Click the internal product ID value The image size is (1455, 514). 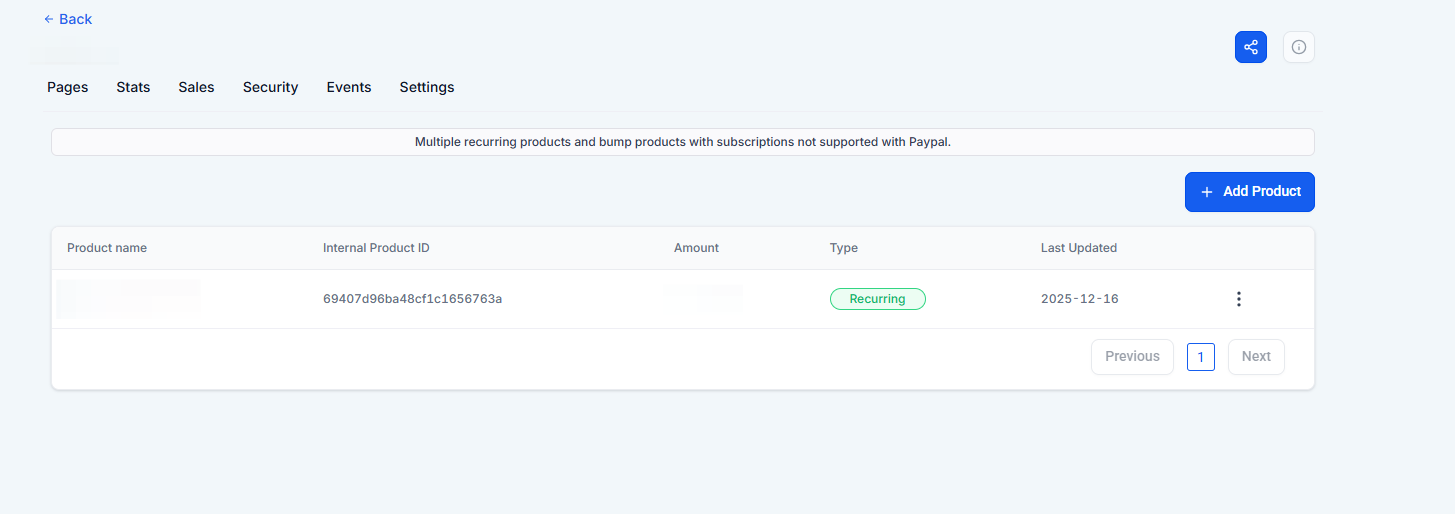412,299
